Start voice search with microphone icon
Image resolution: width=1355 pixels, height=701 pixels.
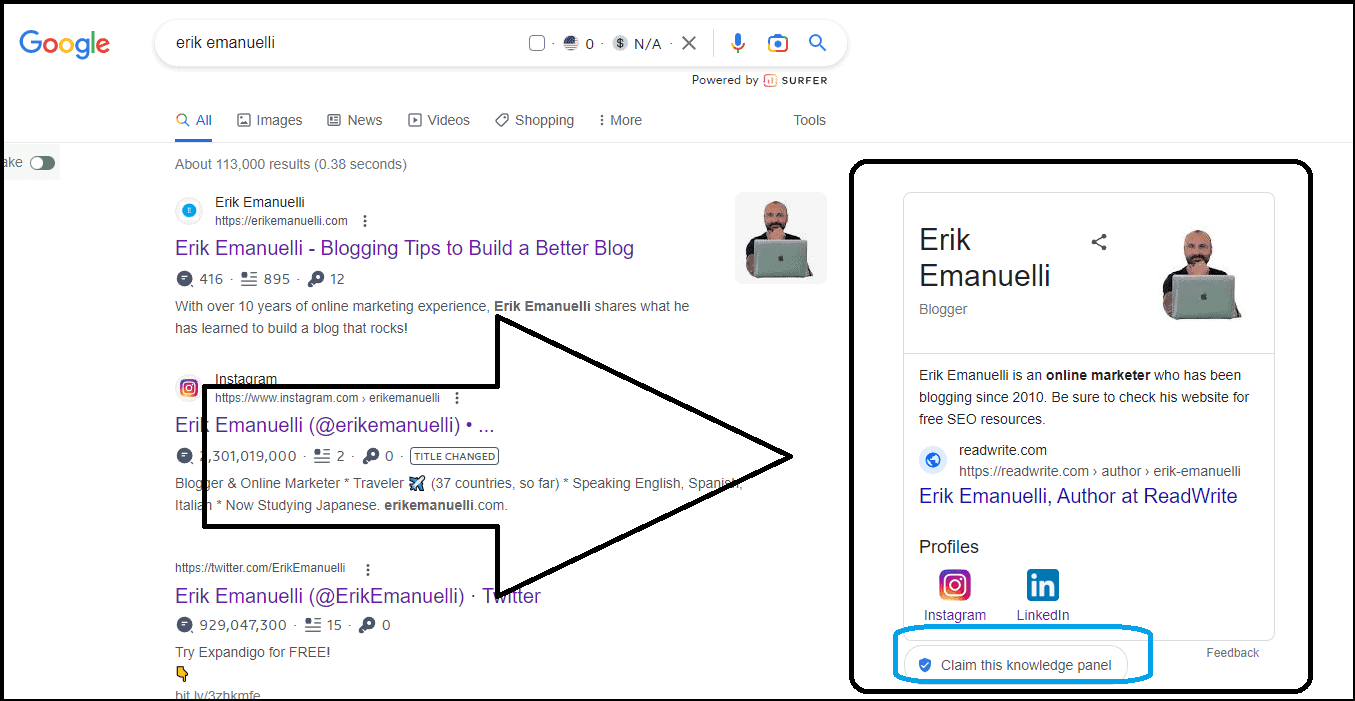tap(738, 43)
